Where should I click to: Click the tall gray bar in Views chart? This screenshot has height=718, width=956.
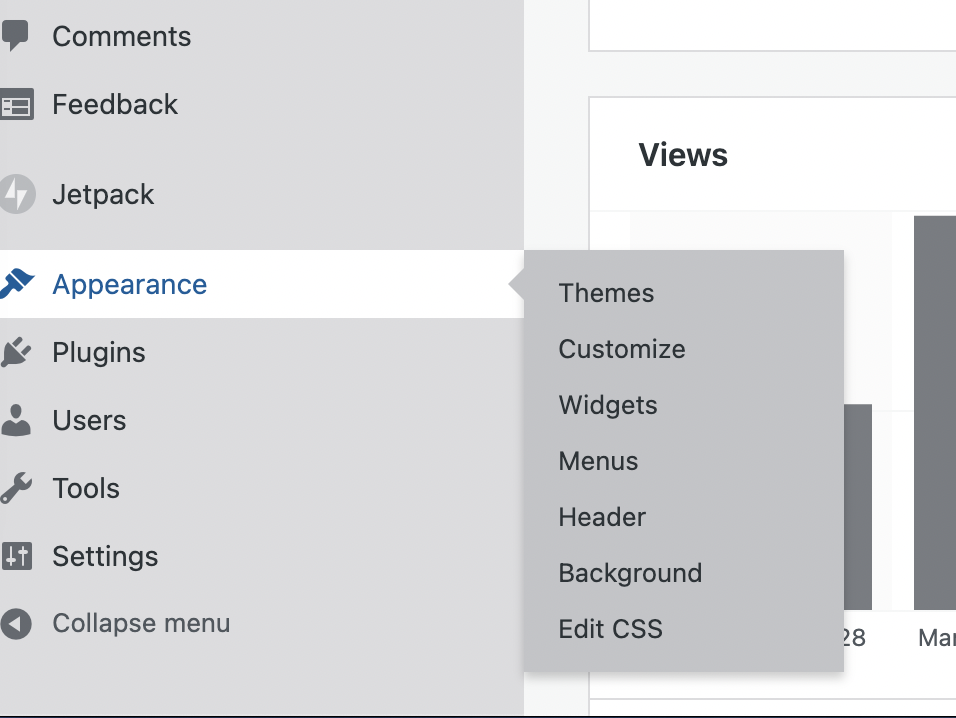coord(935,410)
